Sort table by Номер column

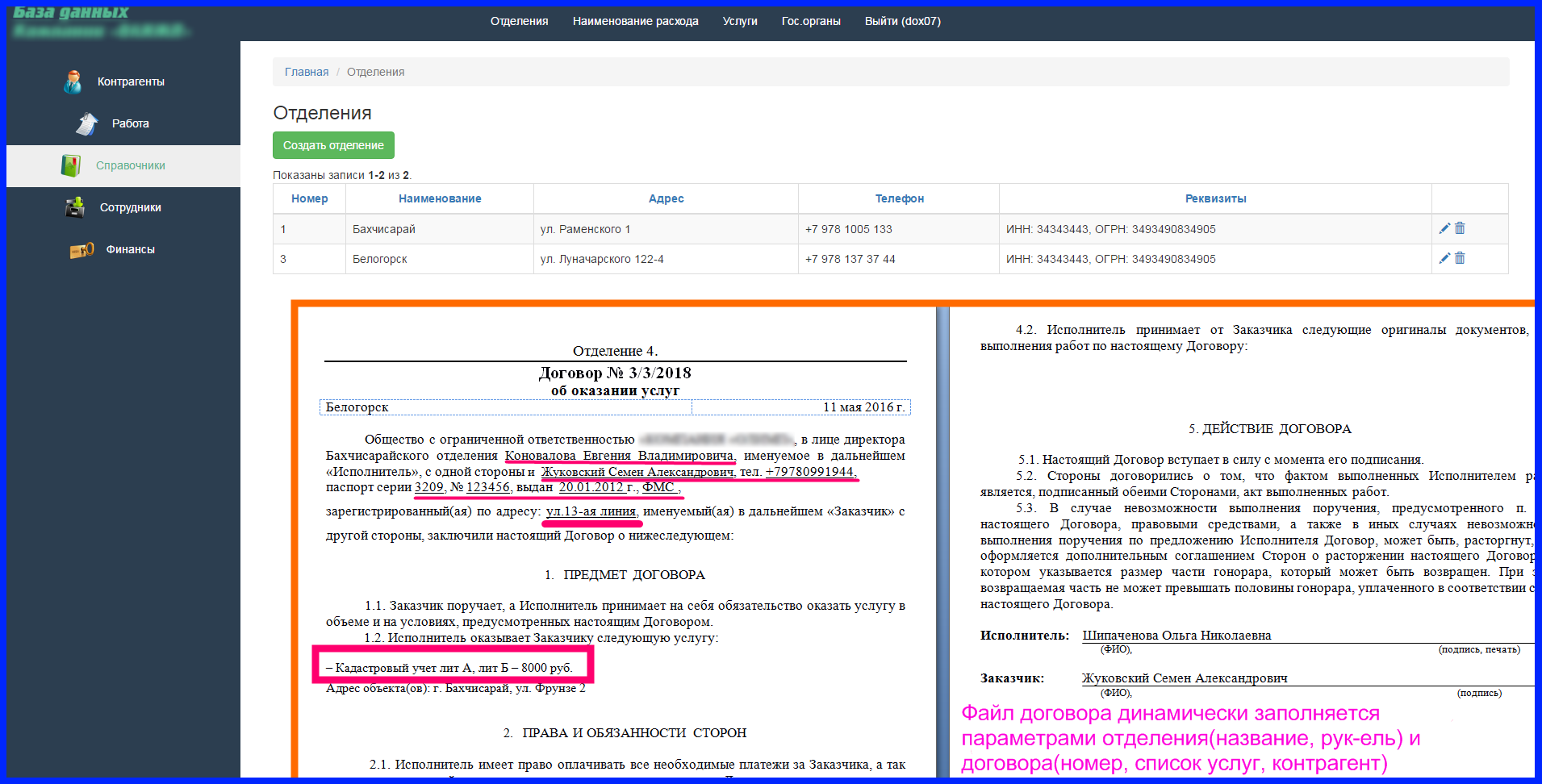[x=310, y=198]
